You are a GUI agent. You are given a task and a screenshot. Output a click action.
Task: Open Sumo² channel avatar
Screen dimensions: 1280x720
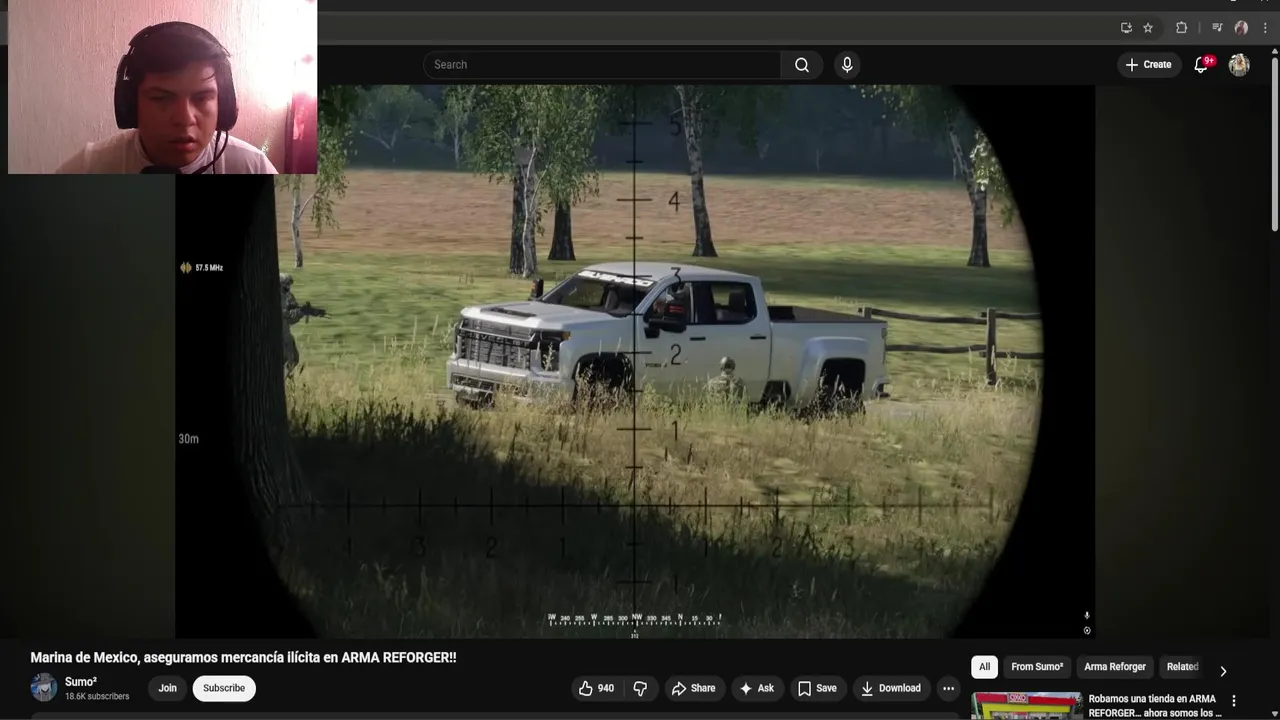click(44, 688)
